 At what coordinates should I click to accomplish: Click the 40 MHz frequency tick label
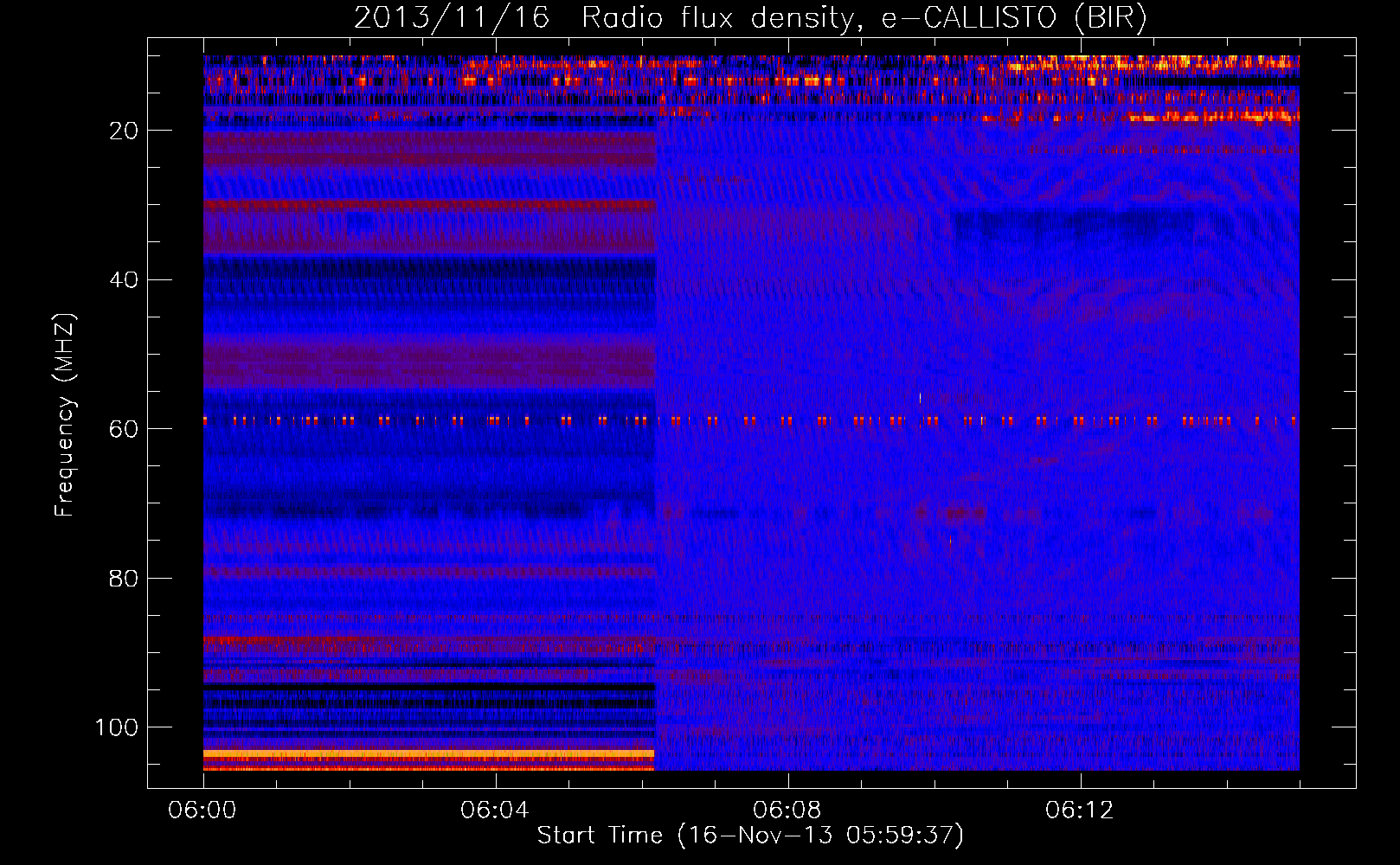[x=124, y=280]
